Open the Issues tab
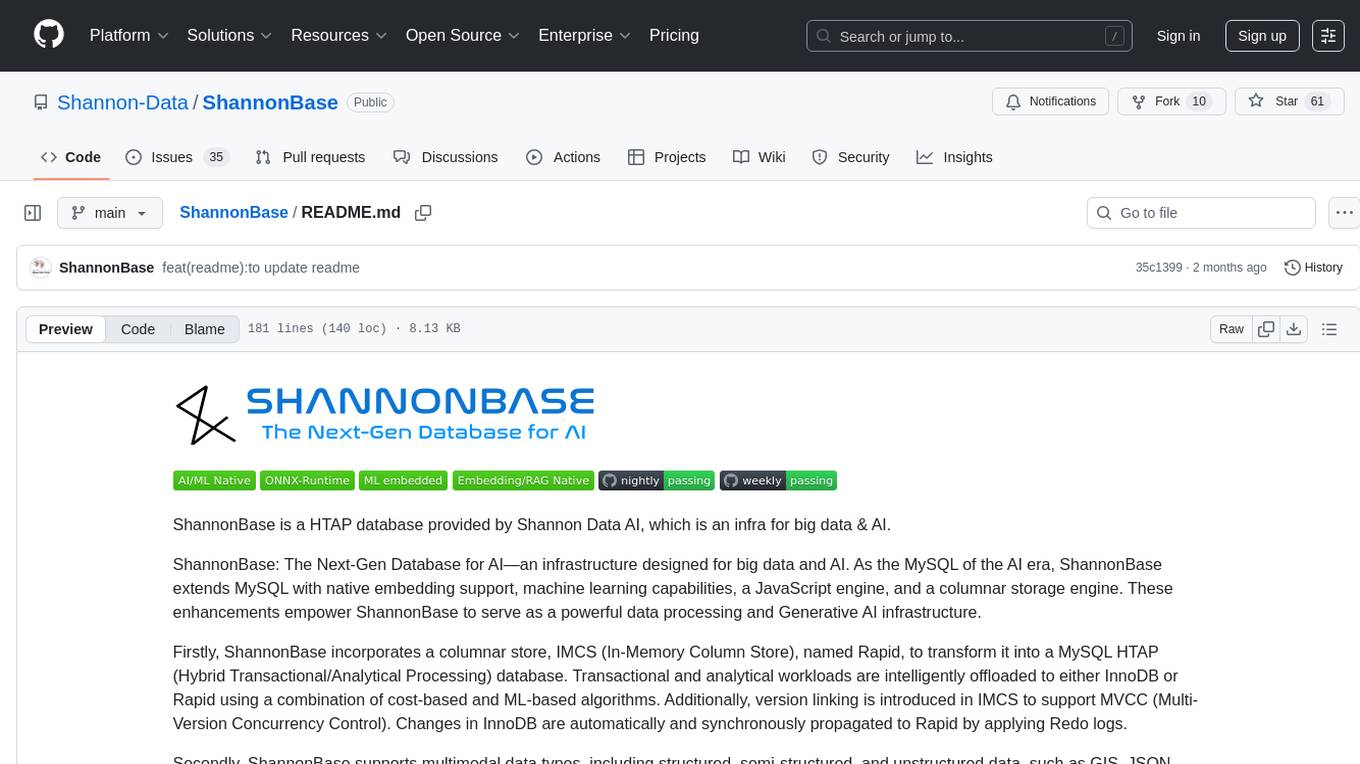 tap(177, 157)
